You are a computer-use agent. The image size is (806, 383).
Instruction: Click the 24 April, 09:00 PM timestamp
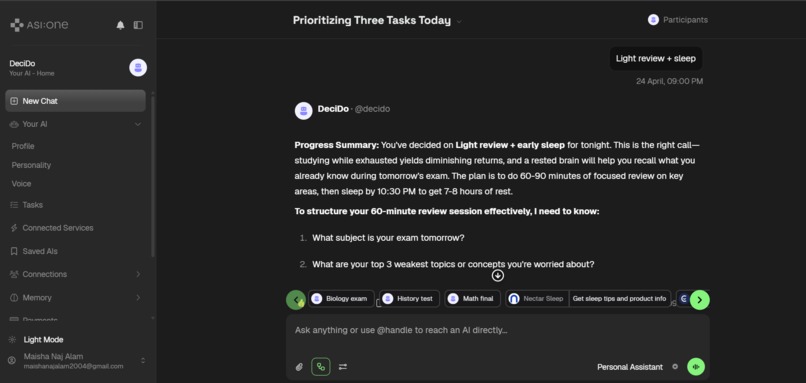click(x=669, y=81)
